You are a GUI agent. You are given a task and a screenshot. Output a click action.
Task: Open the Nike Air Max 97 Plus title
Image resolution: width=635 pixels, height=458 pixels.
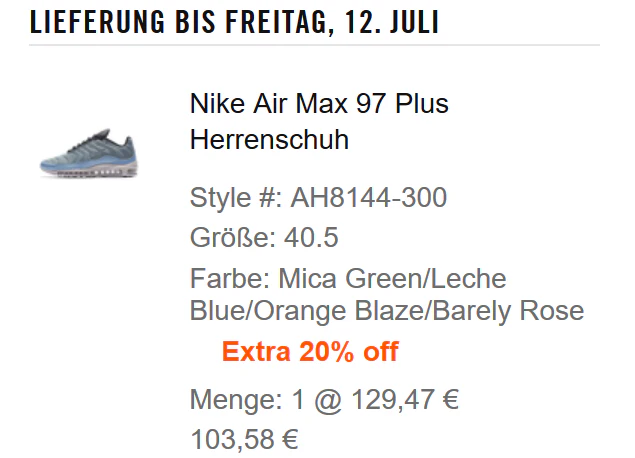(319, 103)
